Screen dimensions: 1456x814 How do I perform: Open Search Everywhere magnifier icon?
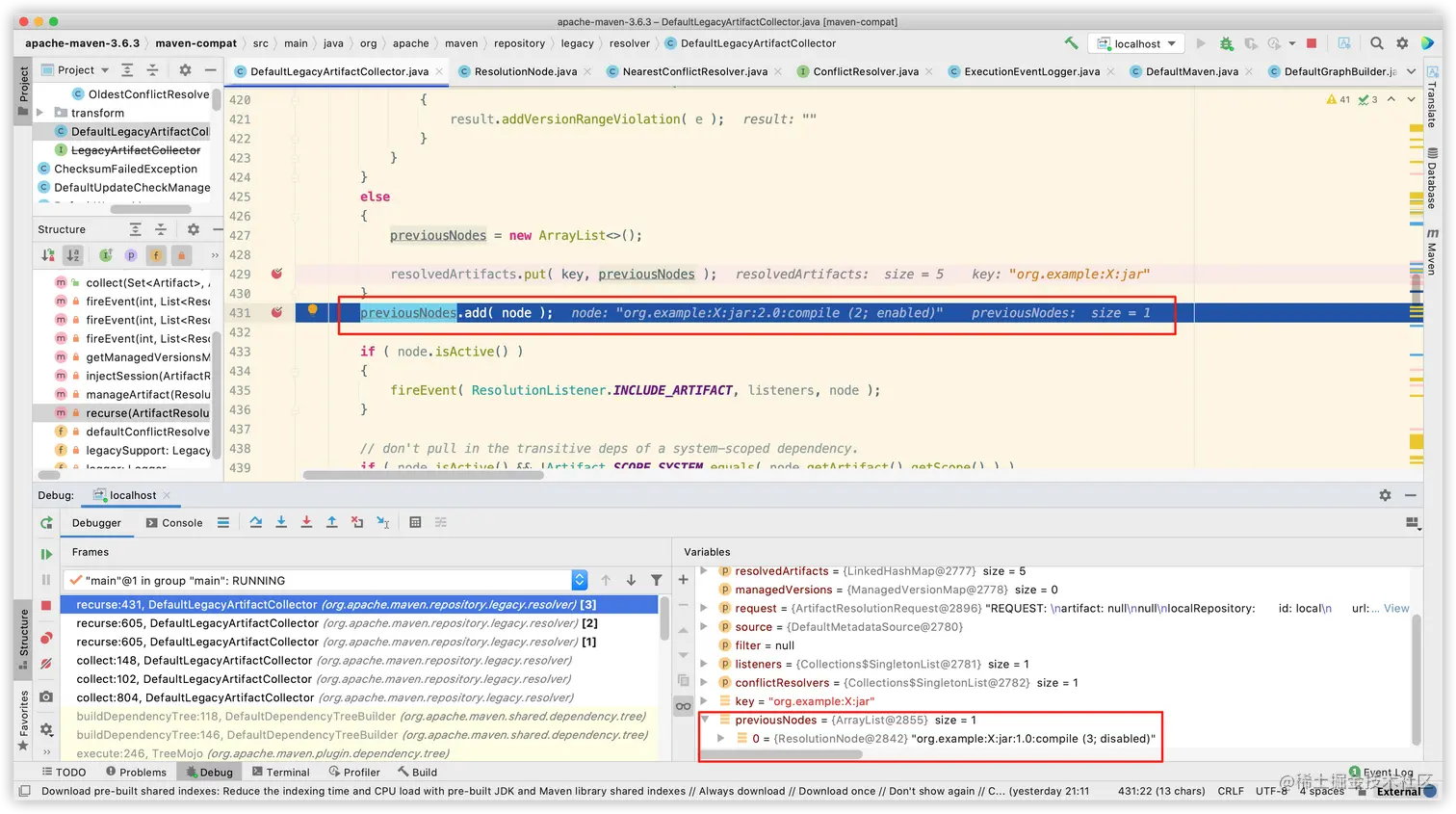[x=1377, y=43]
